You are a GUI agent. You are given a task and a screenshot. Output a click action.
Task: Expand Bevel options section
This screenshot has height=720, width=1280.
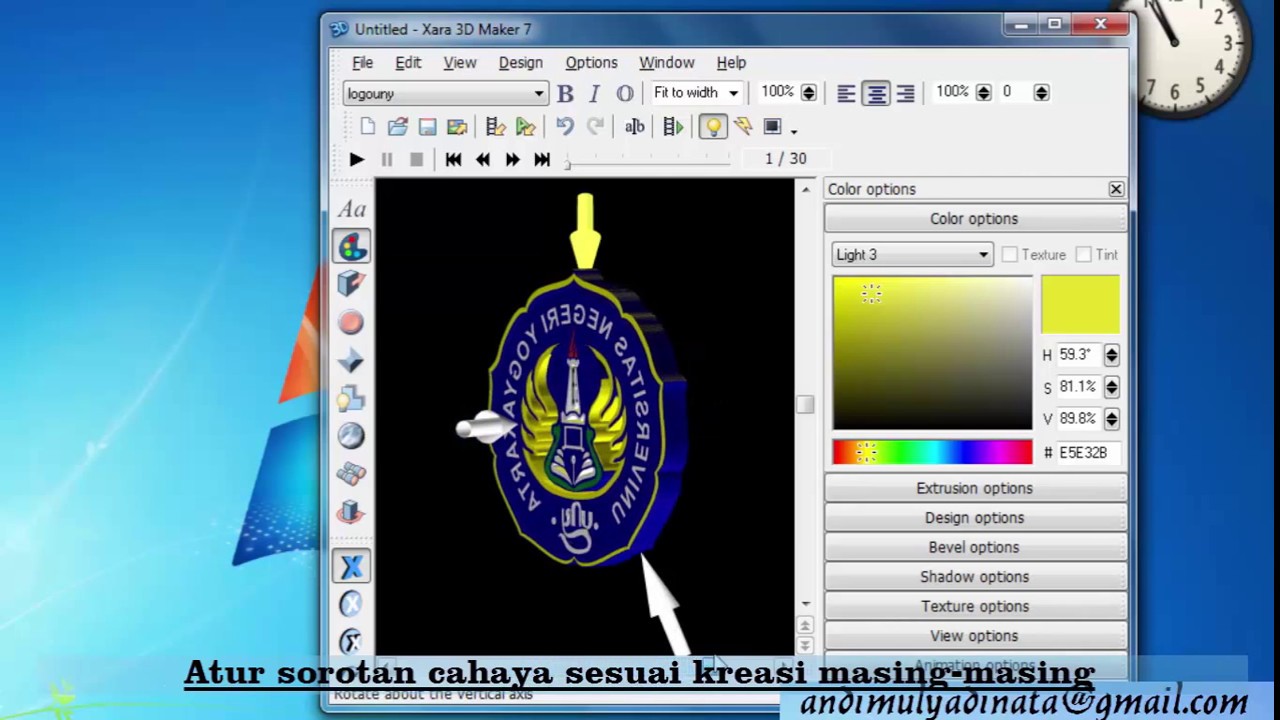pyautogui.click(x=975, y=547)
